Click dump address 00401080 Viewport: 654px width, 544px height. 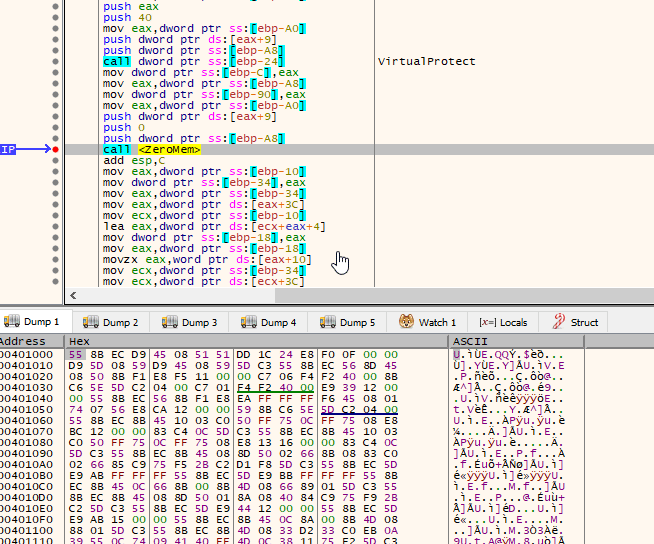[x=27, y=443]
